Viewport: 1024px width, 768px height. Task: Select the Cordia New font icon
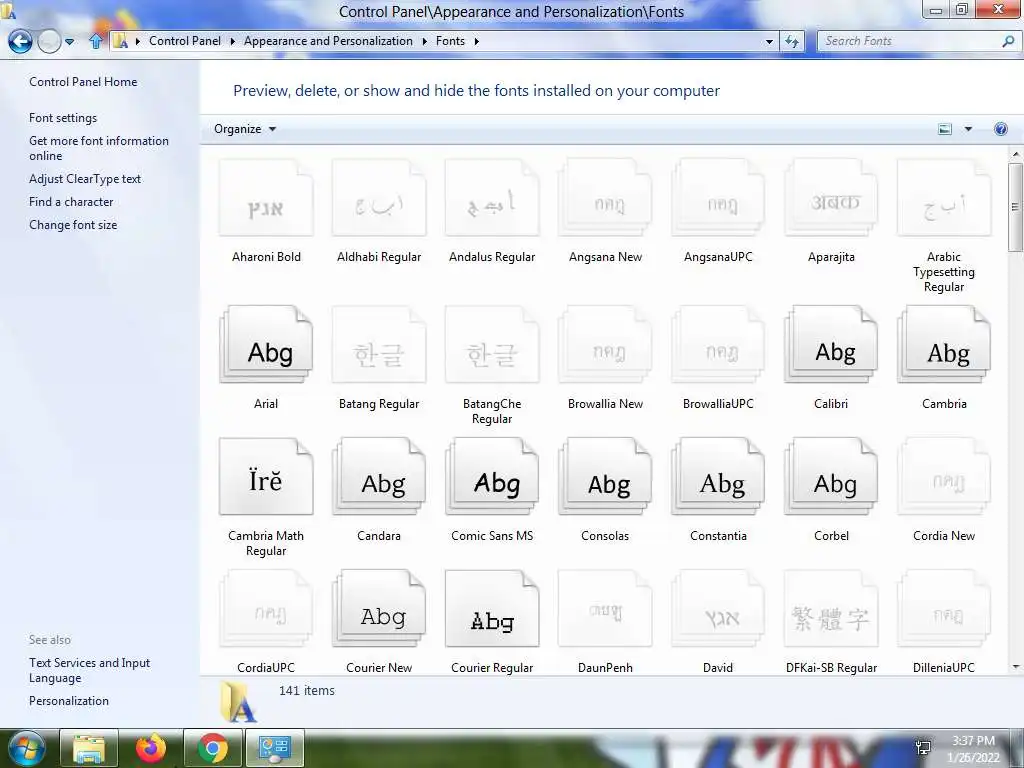[944, 477]
